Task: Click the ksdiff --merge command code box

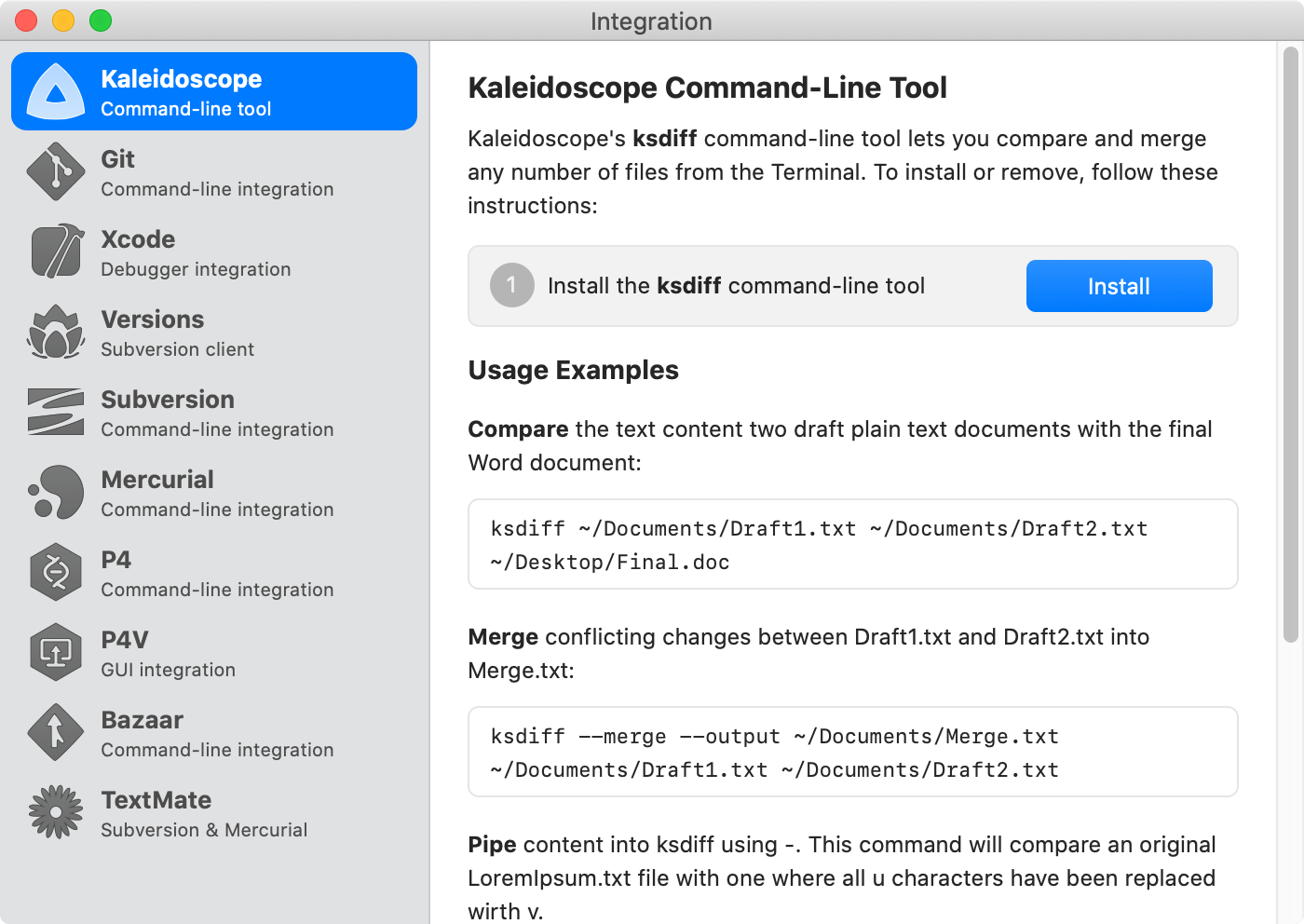Action: pos(852,753)
